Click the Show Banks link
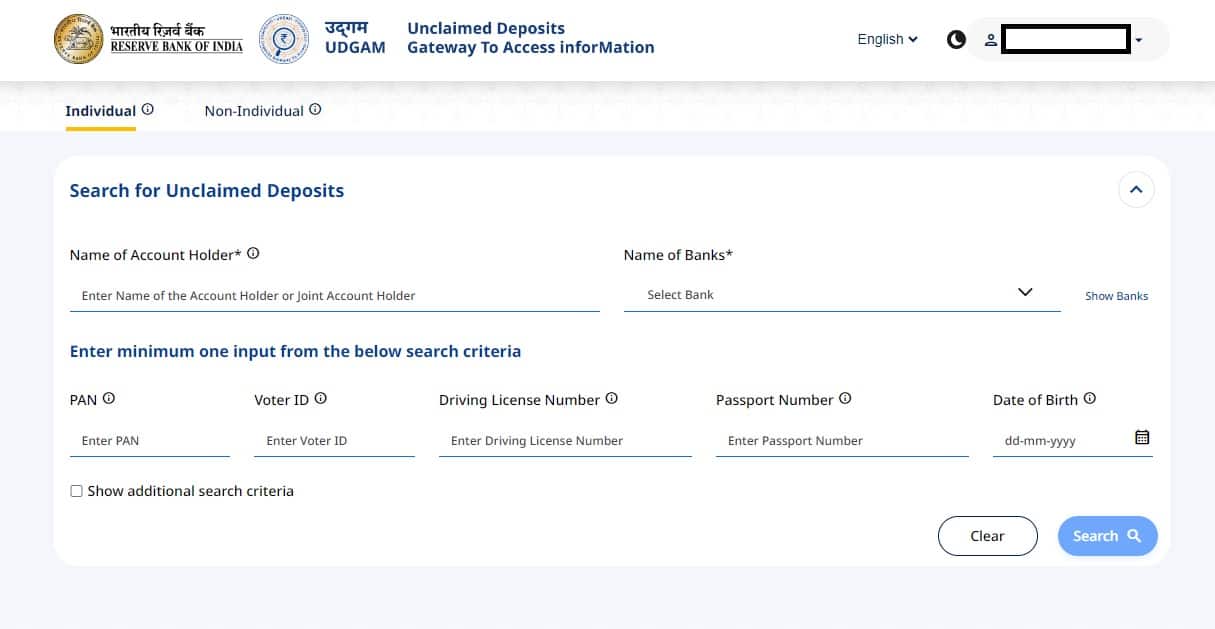The image size is (1215, 629). pos(1116,295)
